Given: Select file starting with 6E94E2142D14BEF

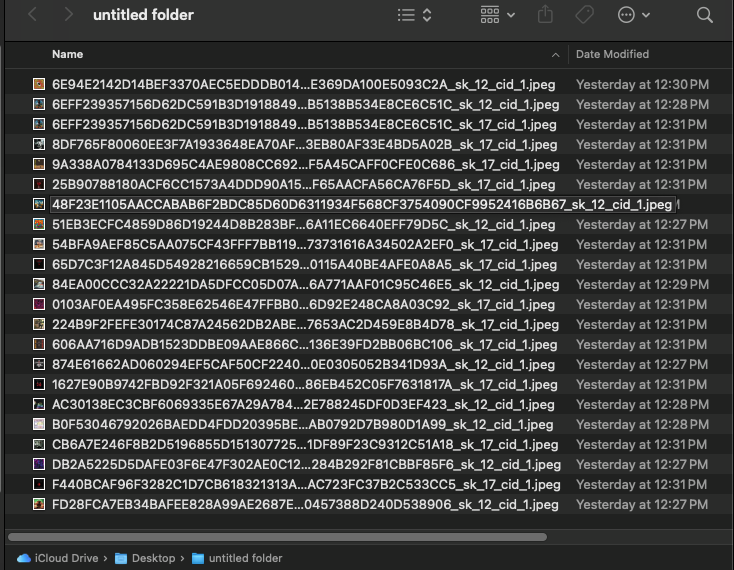Looking at the screenshot, I should (x=303, y=84).
